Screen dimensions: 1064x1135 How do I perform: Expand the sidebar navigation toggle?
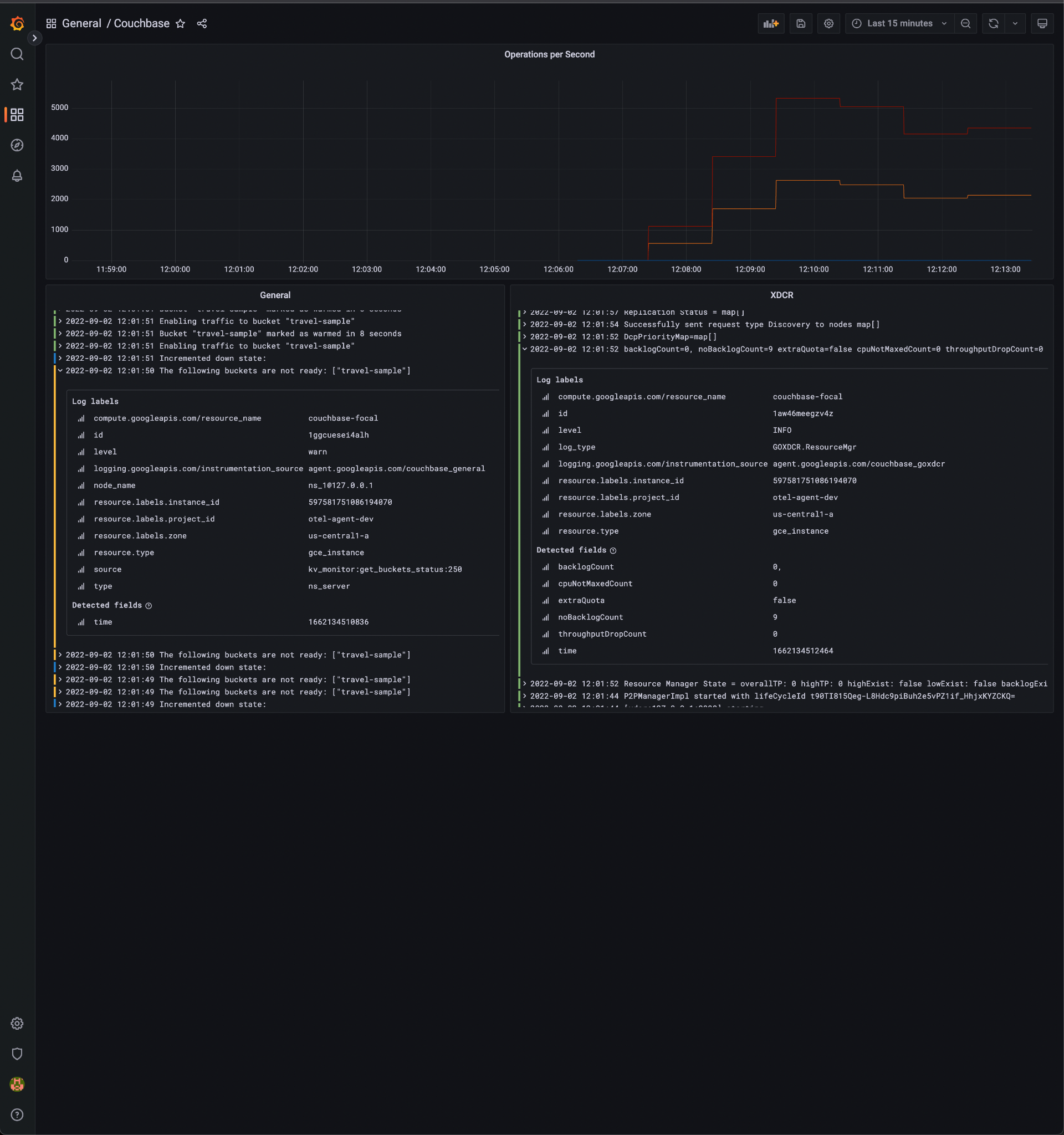point(34,38)
